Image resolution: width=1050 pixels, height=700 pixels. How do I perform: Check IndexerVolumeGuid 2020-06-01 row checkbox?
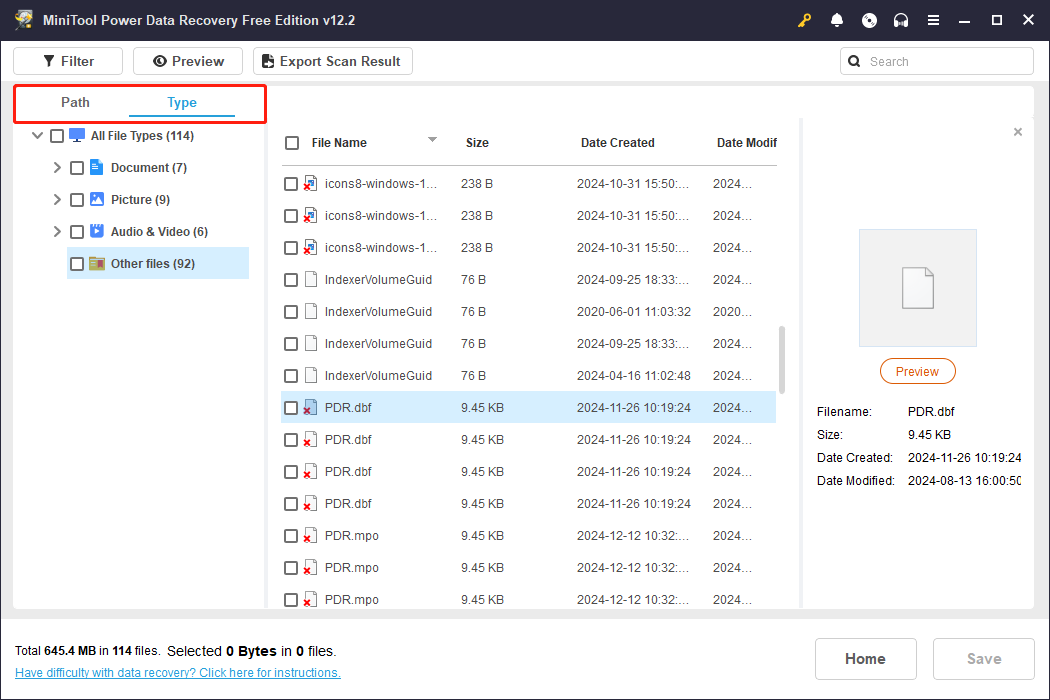click(x=291, y=312)
